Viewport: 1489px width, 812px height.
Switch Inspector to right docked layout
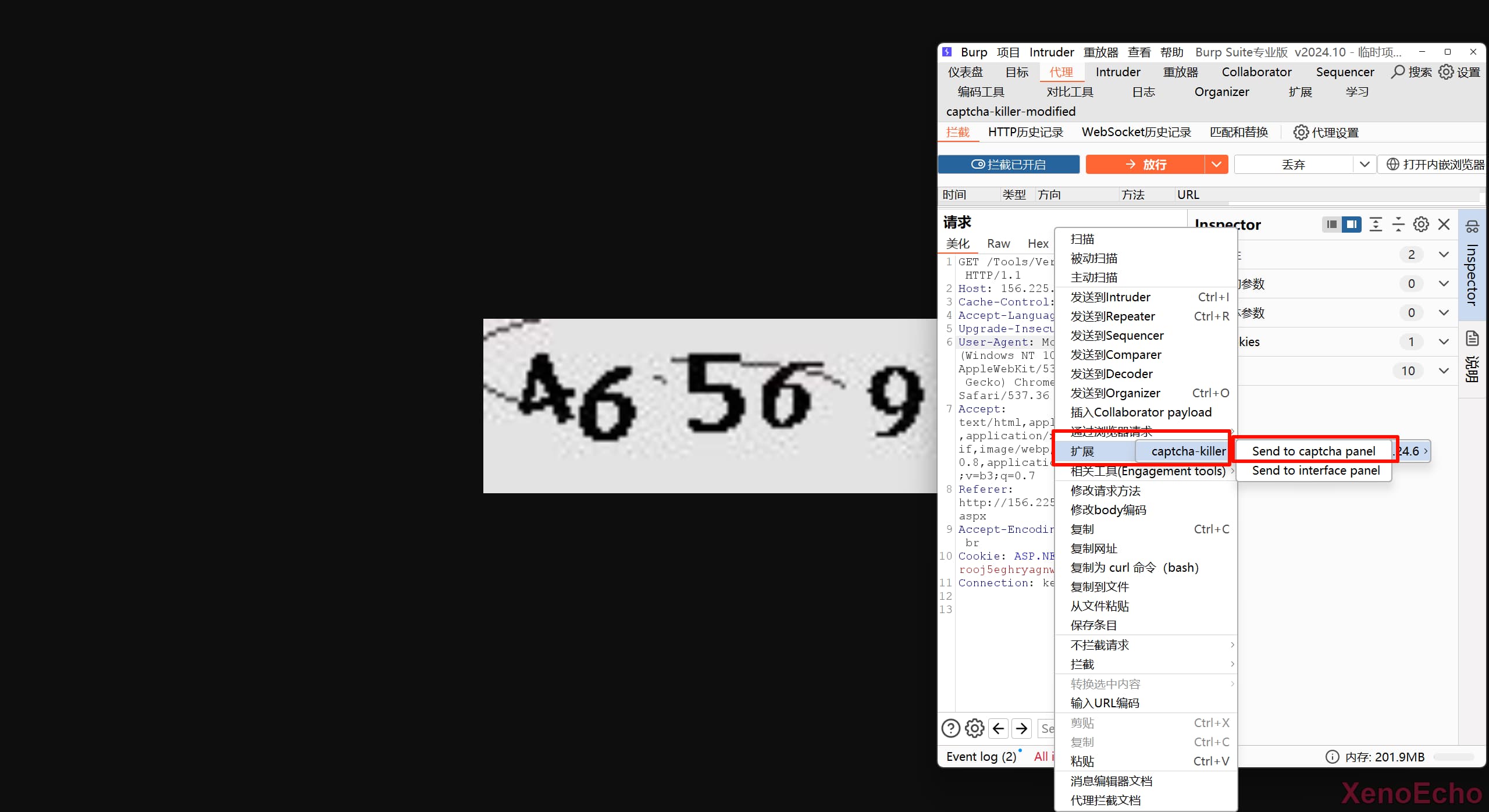click(x=1352, y=225)
